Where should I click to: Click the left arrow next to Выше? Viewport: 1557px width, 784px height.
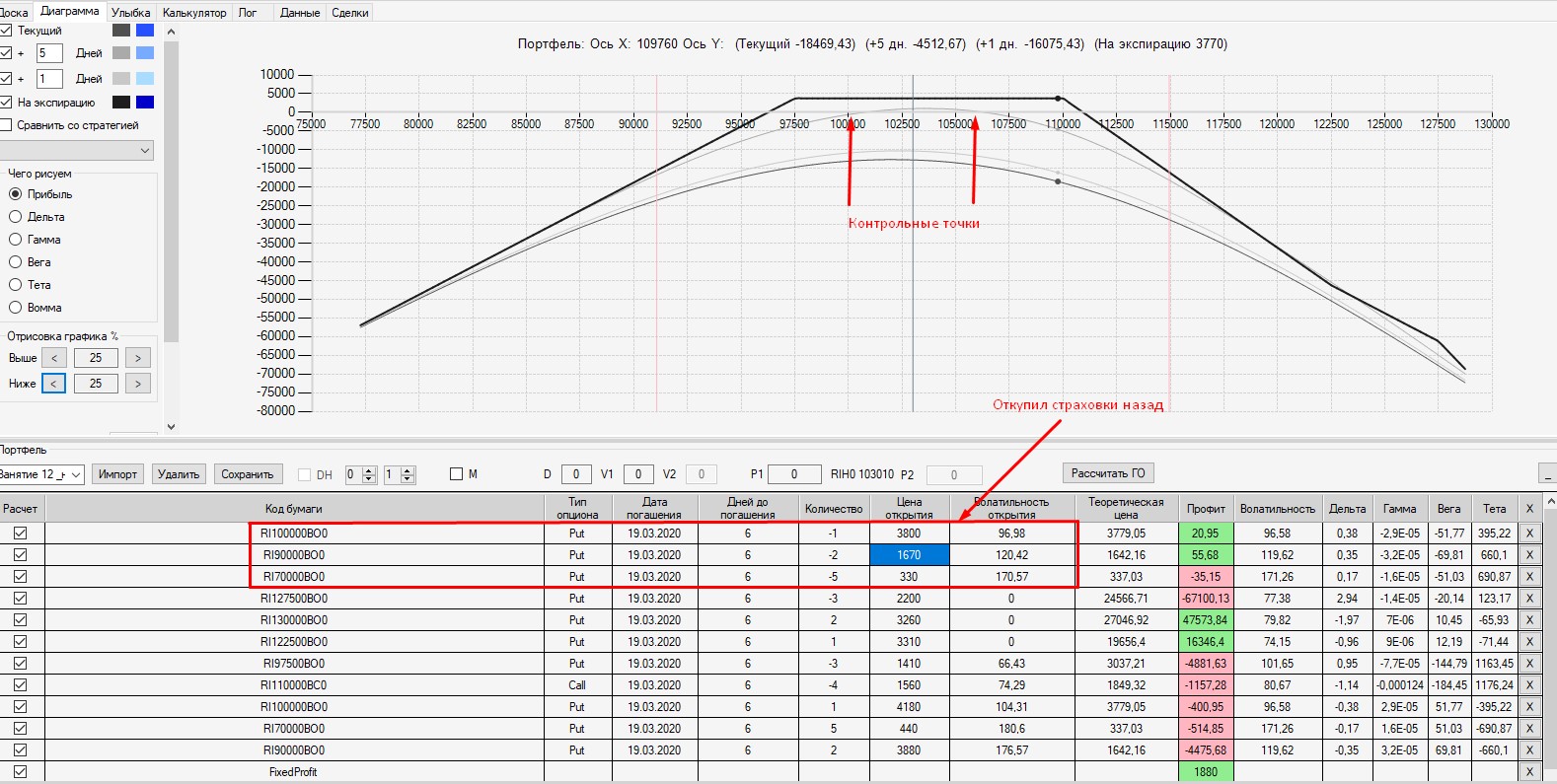click(x=54, y=358)
